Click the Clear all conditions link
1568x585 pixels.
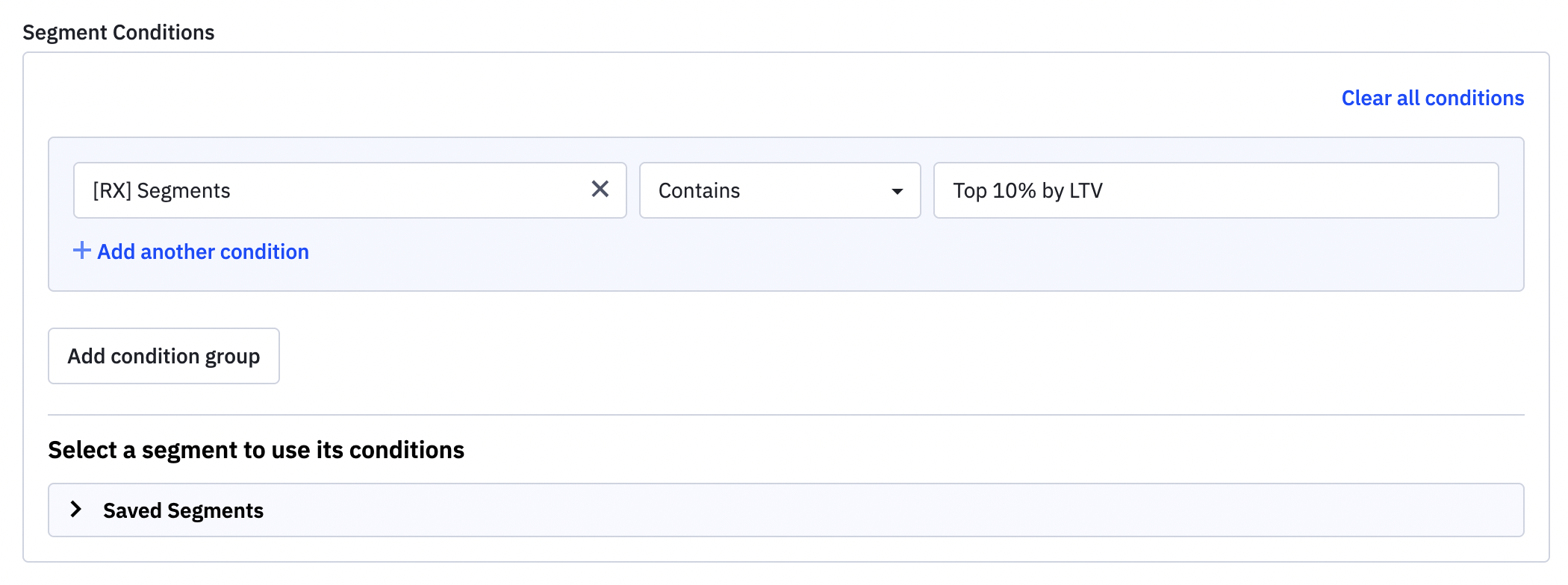(x=1432, y=98)
